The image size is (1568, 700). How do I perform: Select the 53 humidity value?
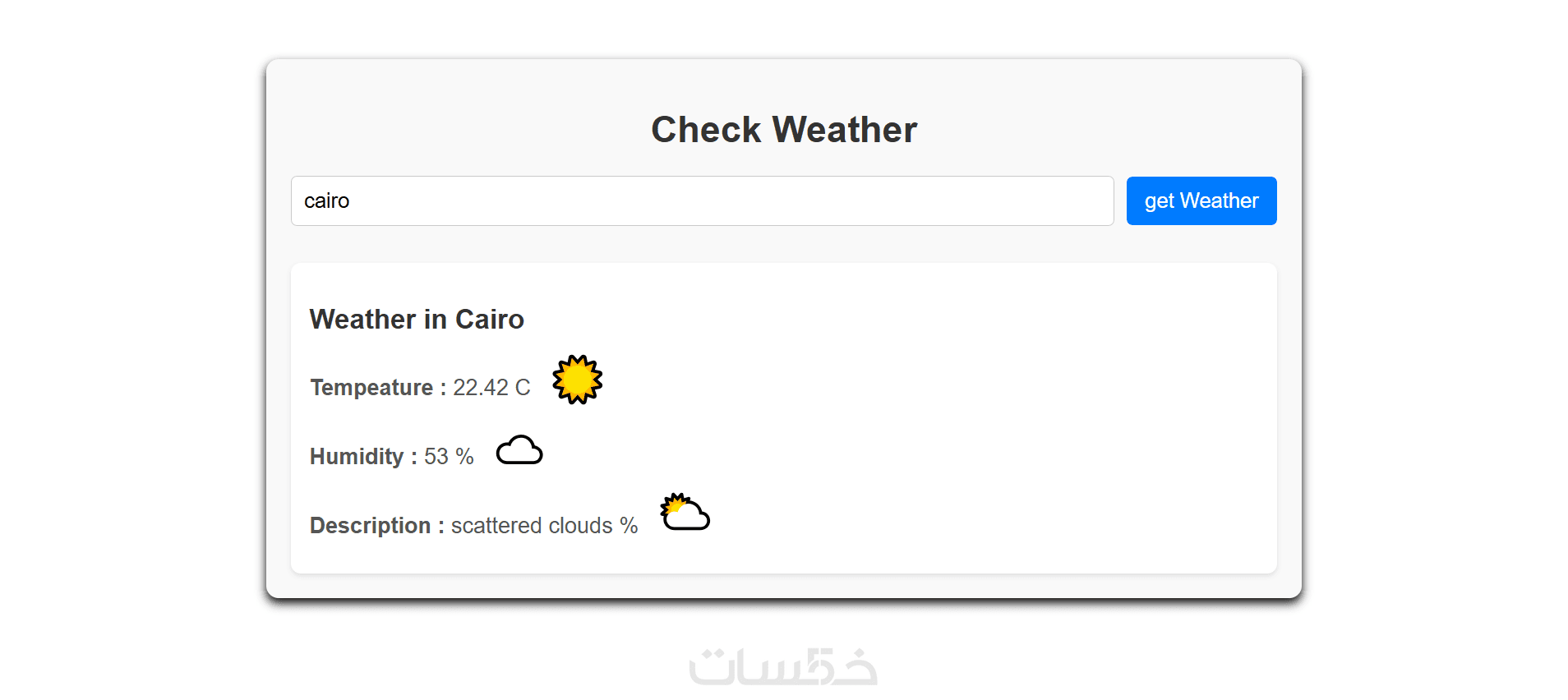point(436,457)
